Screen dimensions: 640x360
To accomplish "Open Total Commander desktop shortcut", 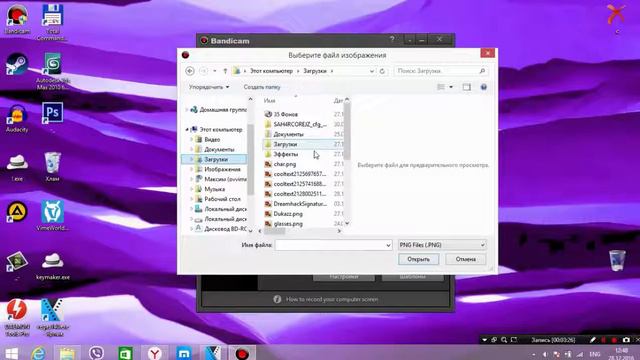I will pyautogui.click(x=52, y=22).
